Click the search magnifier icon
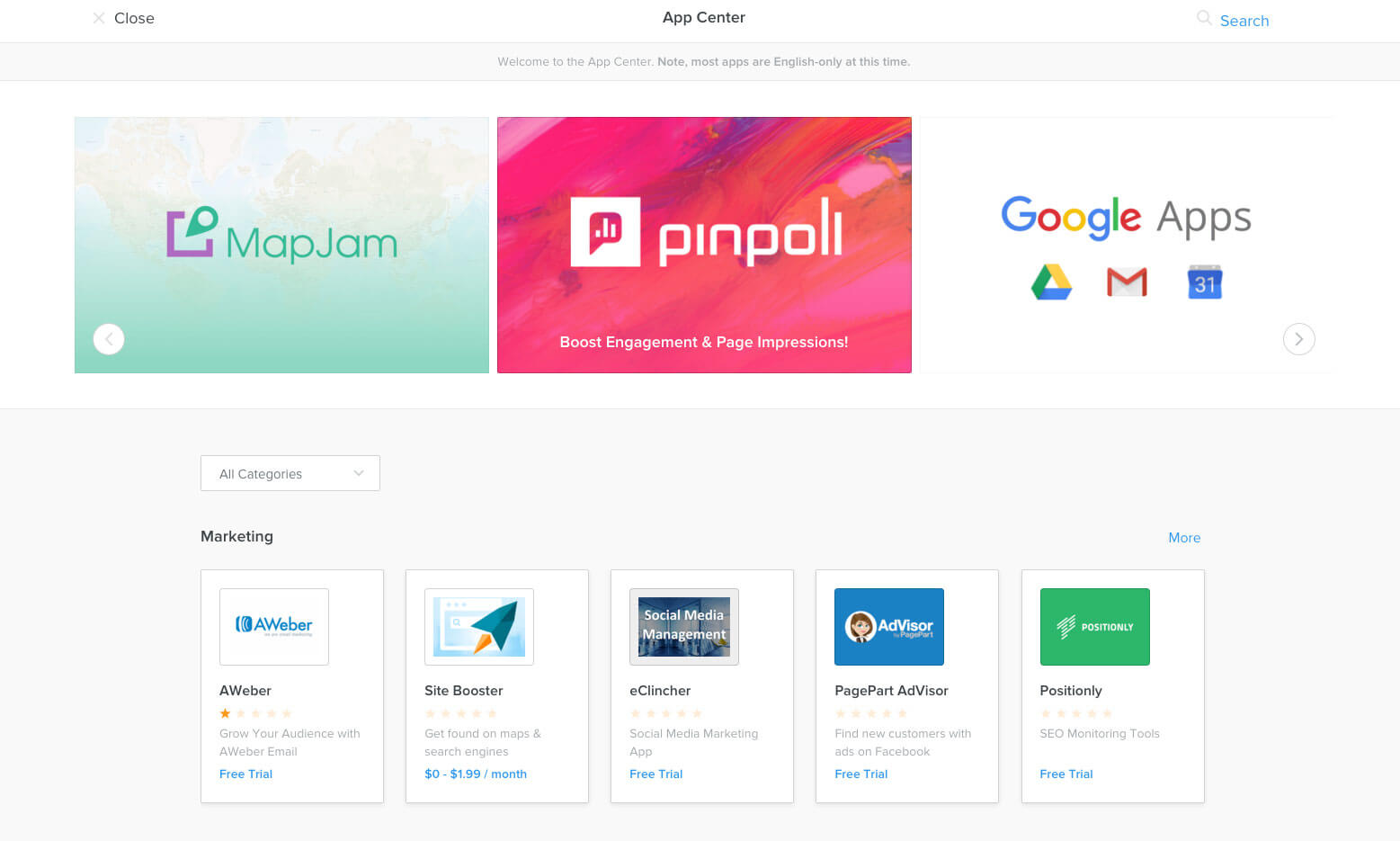The height and width of the screenshot is (841, 1400). (1204, 17)
